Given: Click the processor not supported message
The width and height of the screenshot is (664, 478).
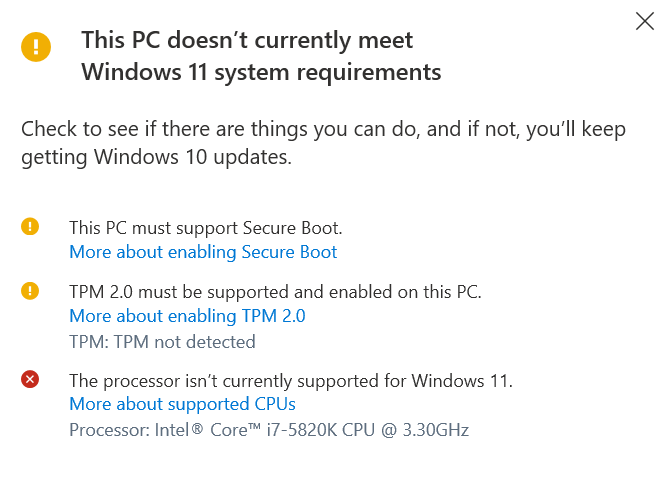Looking at the screenshot, I should click(291, 381).
